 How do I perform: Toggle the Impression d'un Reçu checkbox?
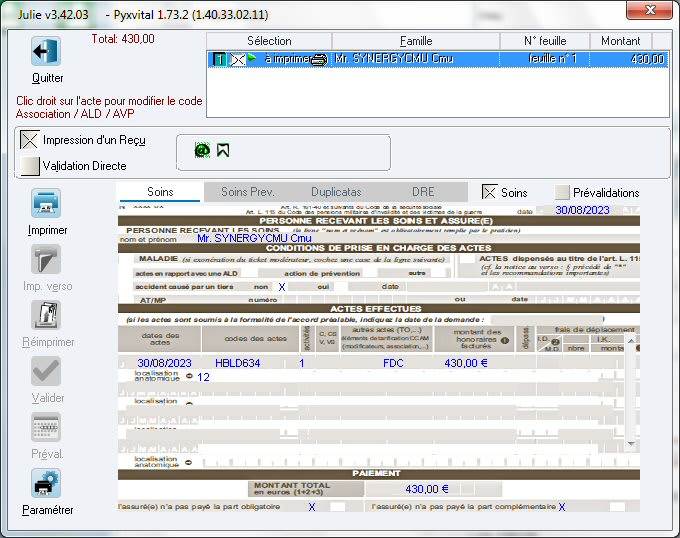click(30, 140)
